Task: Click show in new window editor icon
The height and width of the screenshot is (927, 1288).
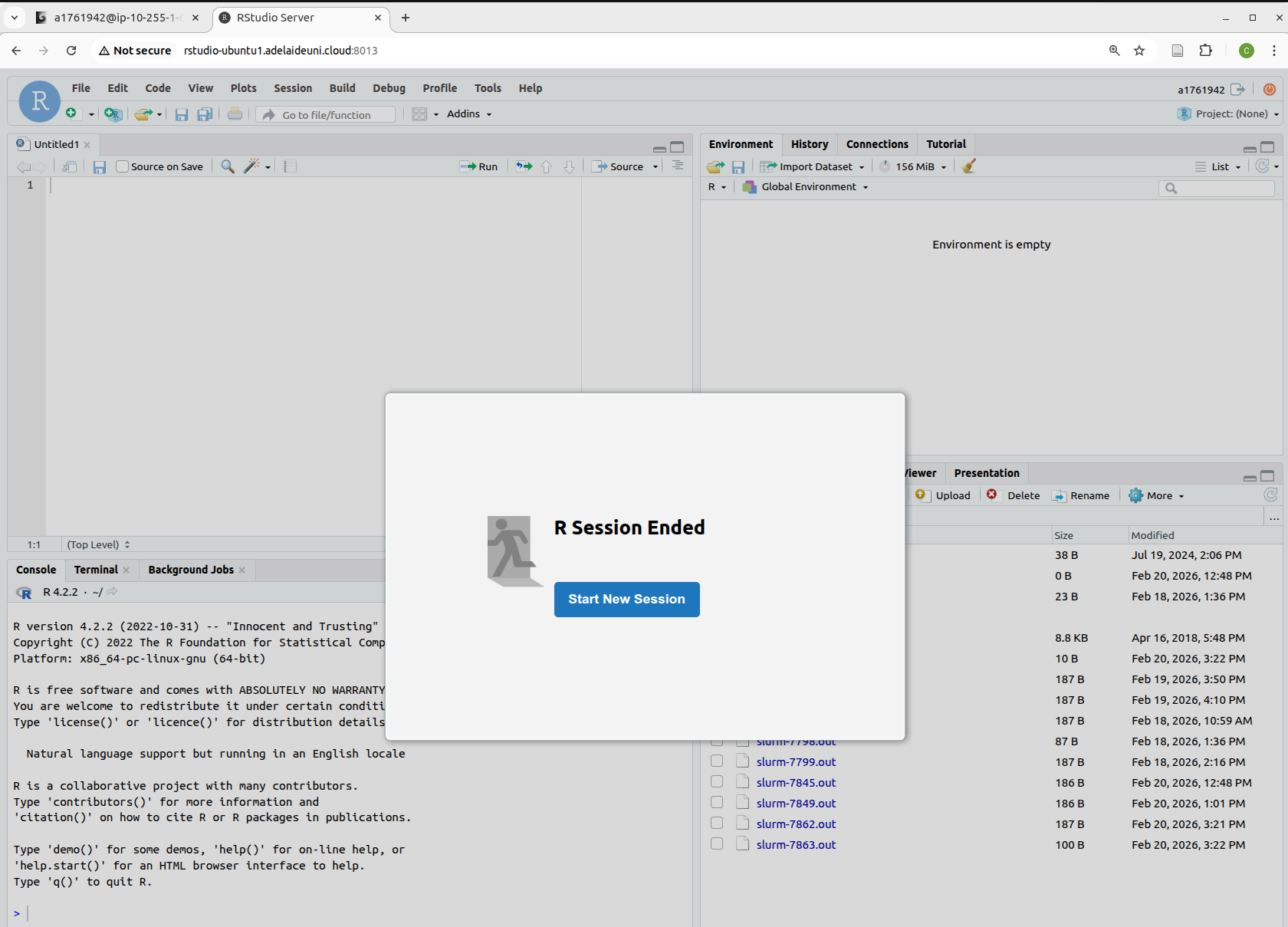Action: pyautogui.click(x=70, y=166)
